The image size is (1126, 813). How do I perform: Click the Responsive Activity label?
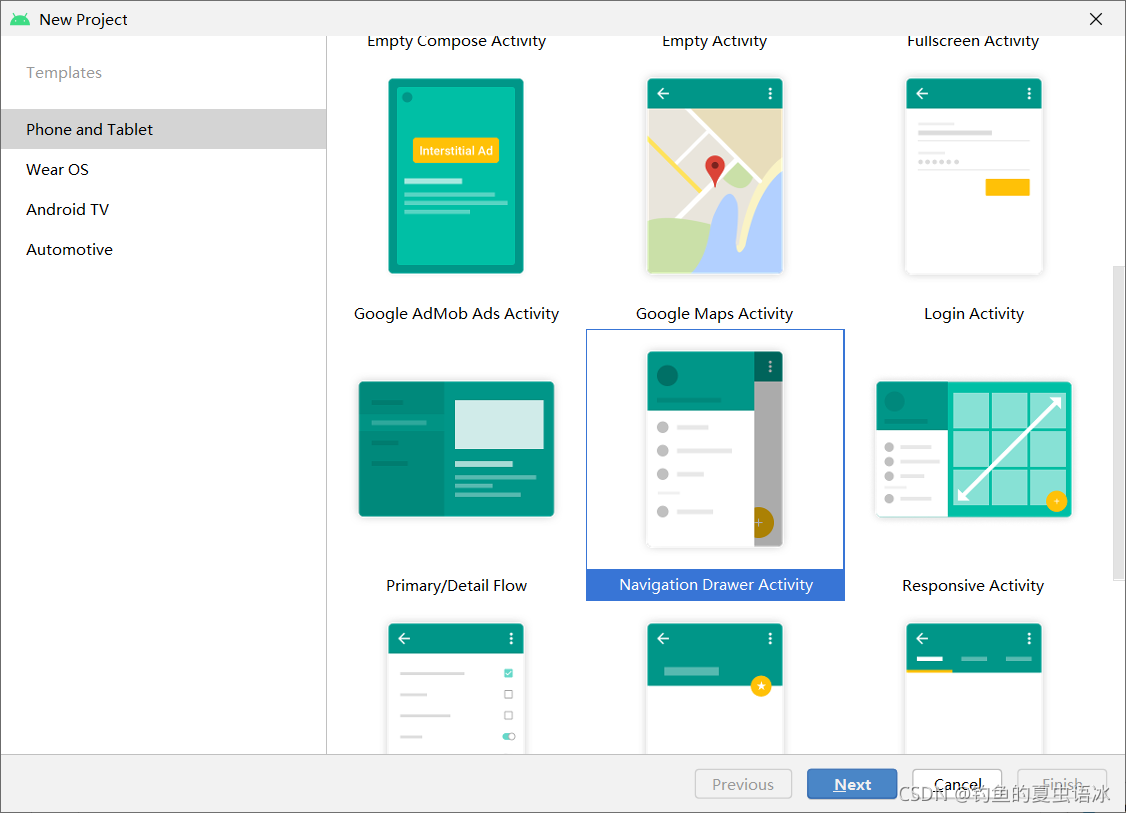(x=973, y=585)
